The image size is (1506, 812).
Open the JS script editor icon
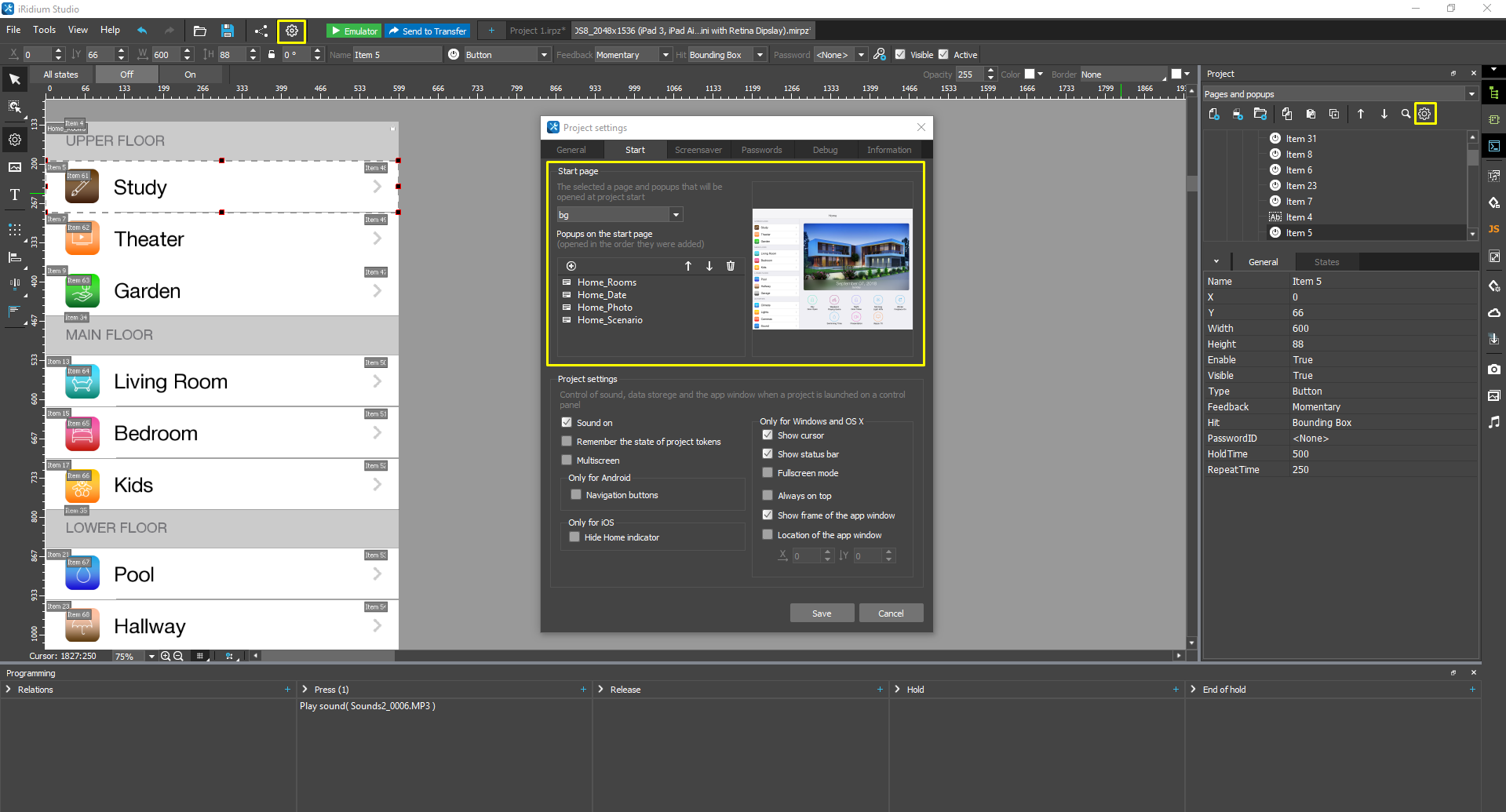[x=1494, y=229]
